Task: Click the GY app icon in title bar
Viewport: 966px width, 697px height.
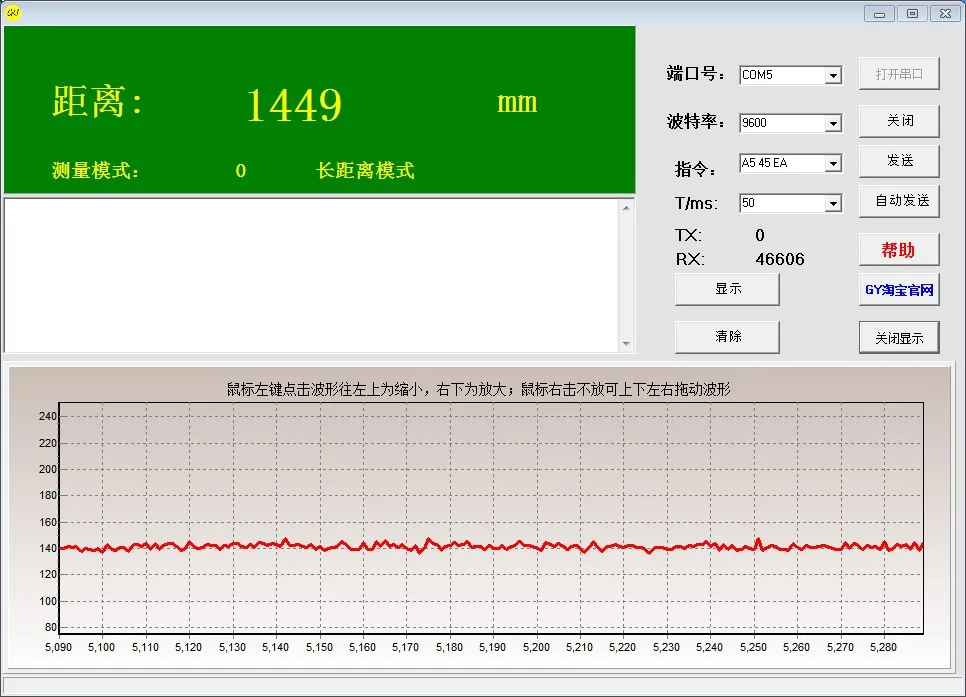Action: coord(12,12)
